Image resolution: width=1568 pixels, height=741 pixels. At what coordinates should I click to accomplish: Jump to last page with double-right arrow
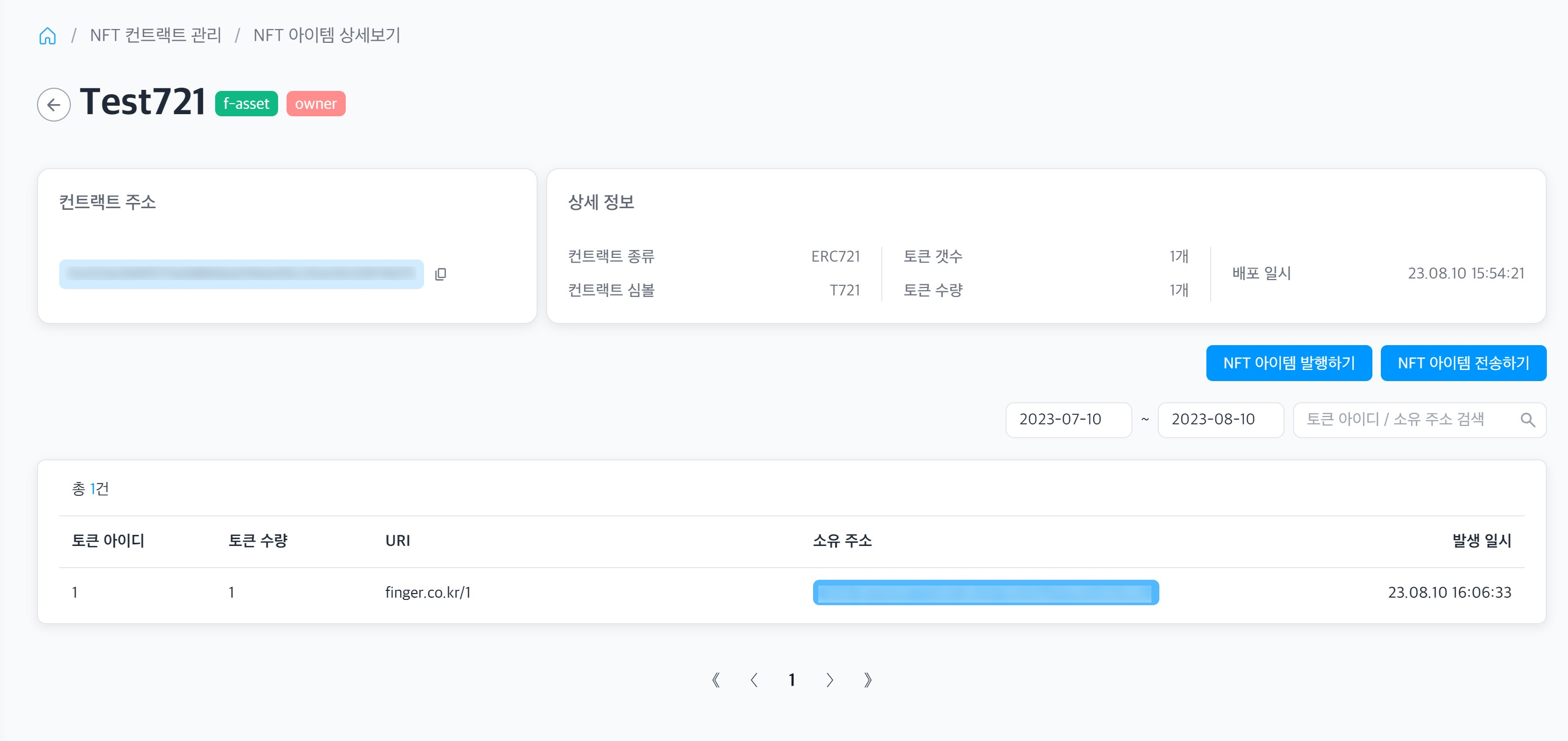868,680
